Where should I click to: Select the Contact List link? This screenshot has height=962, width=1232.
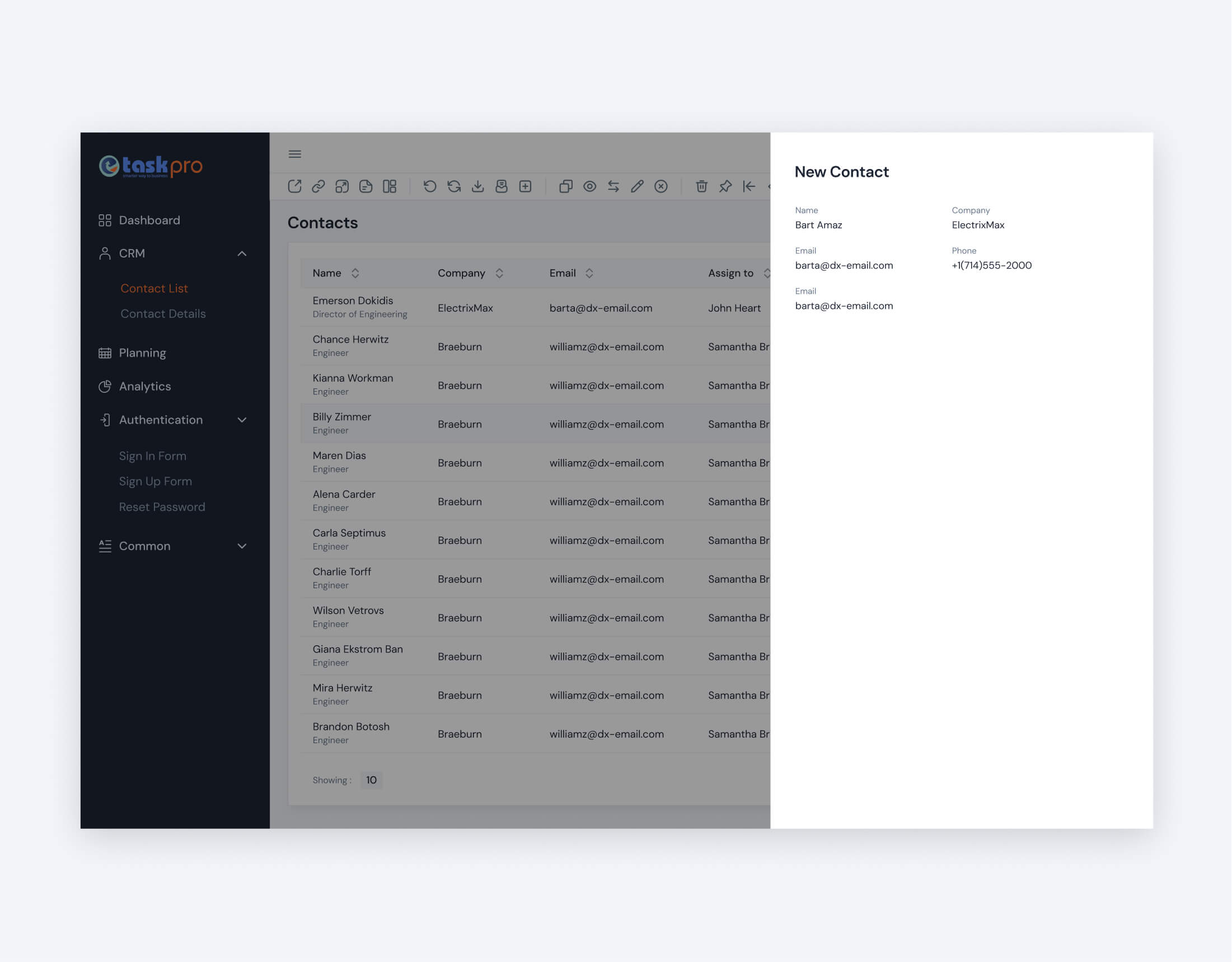click(x=154, y=288)
